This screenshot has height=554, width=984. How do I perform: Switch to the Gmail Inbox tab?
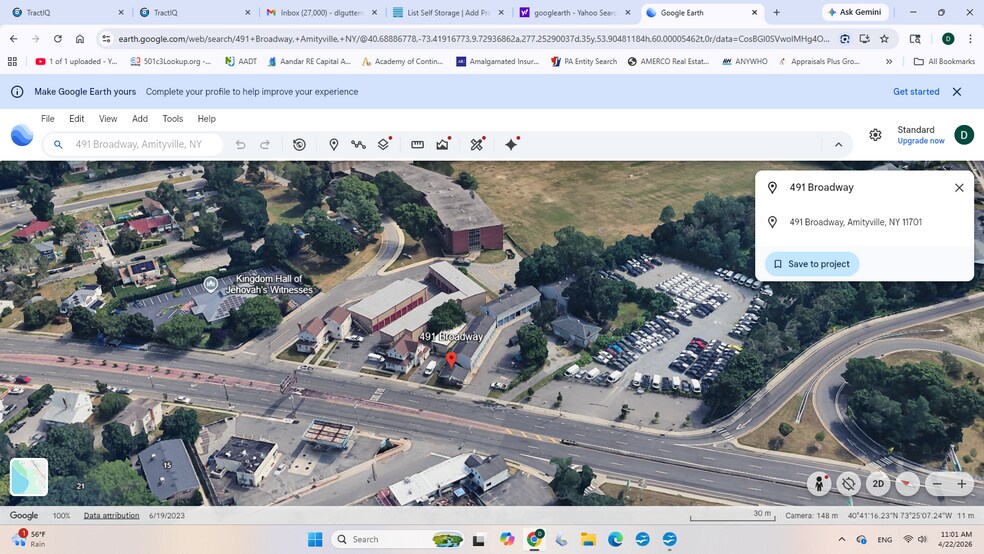point(321,13)
